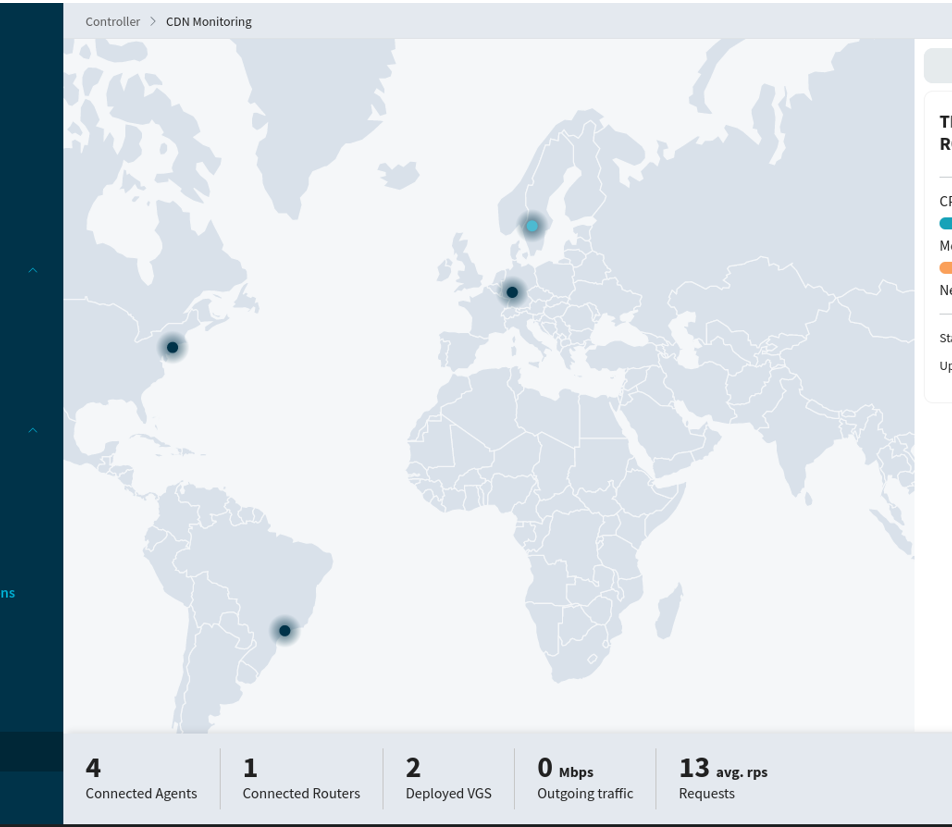Image resolution: width=952 pixels, height=827 pixels.
Task: Open the sidebar item ending in 'ns'
Action: pyautogui.click(x=8, y=592)
